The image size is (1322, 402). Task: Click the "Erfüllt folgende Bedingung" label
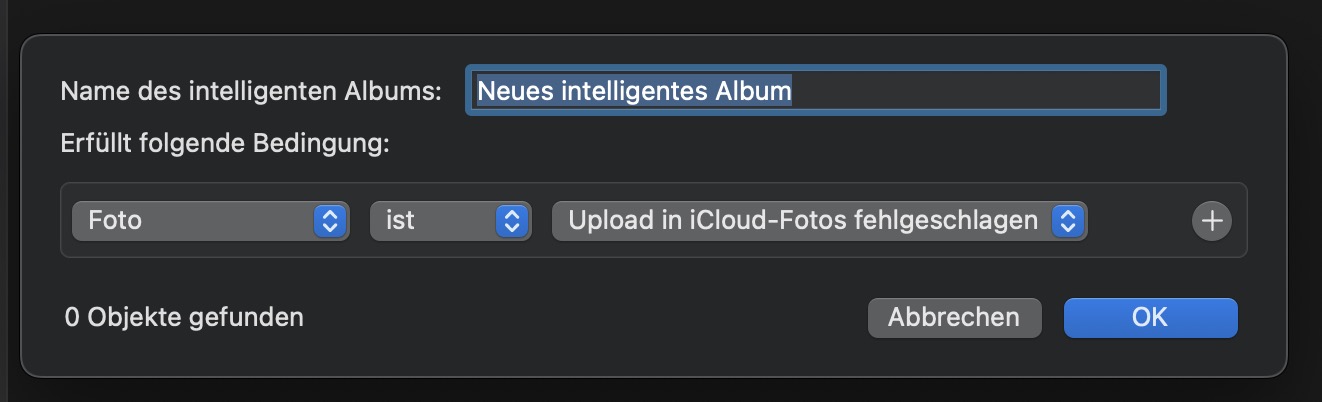pyautogui.click(x=224, y=144)
